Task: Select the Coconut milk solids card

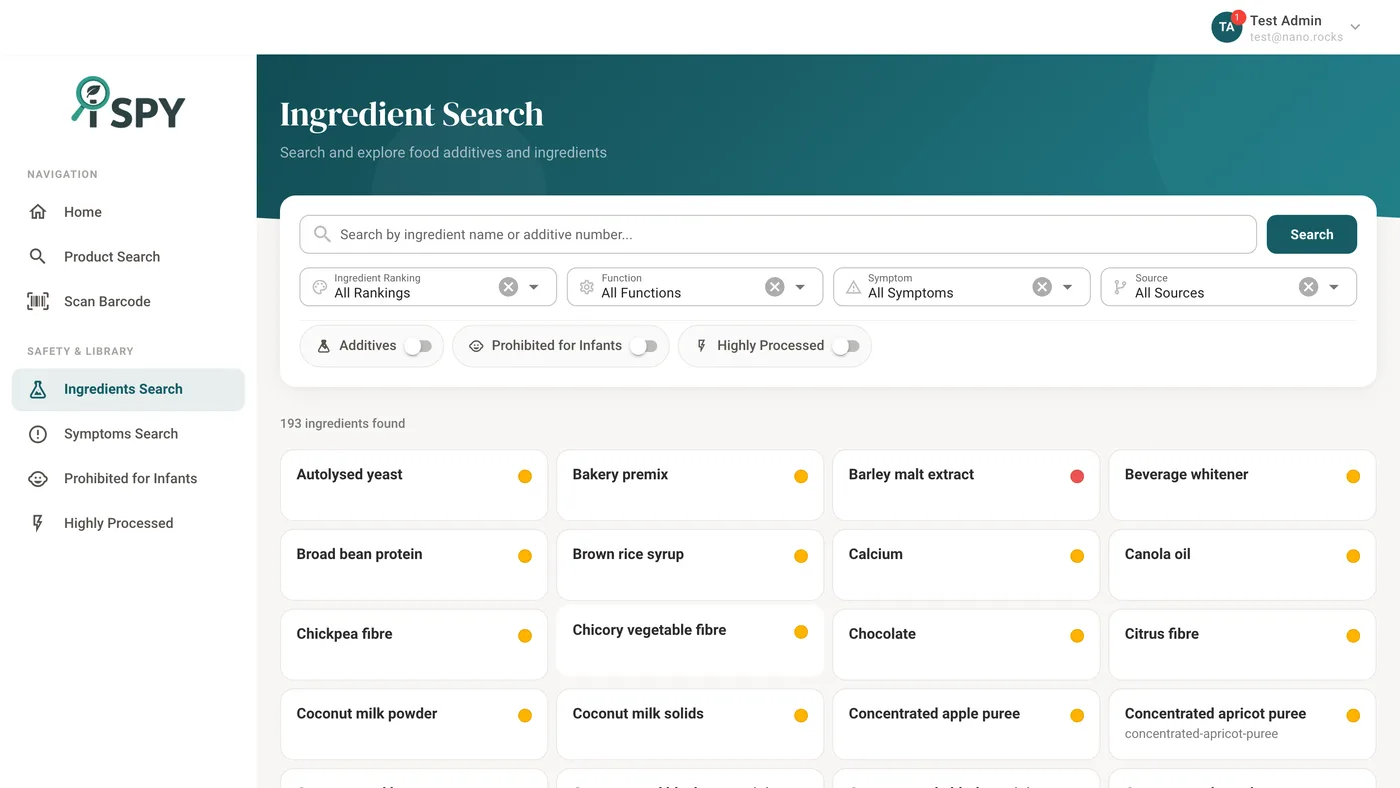Action: pos(690,724)
